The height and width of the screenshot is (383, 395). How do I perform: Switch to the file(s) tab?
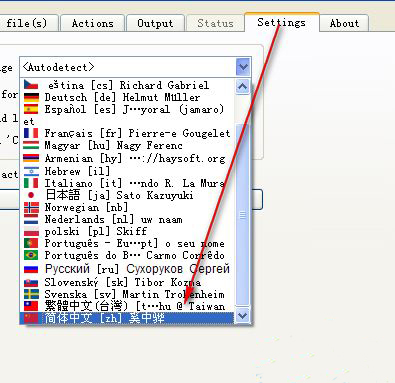[28, 23]
